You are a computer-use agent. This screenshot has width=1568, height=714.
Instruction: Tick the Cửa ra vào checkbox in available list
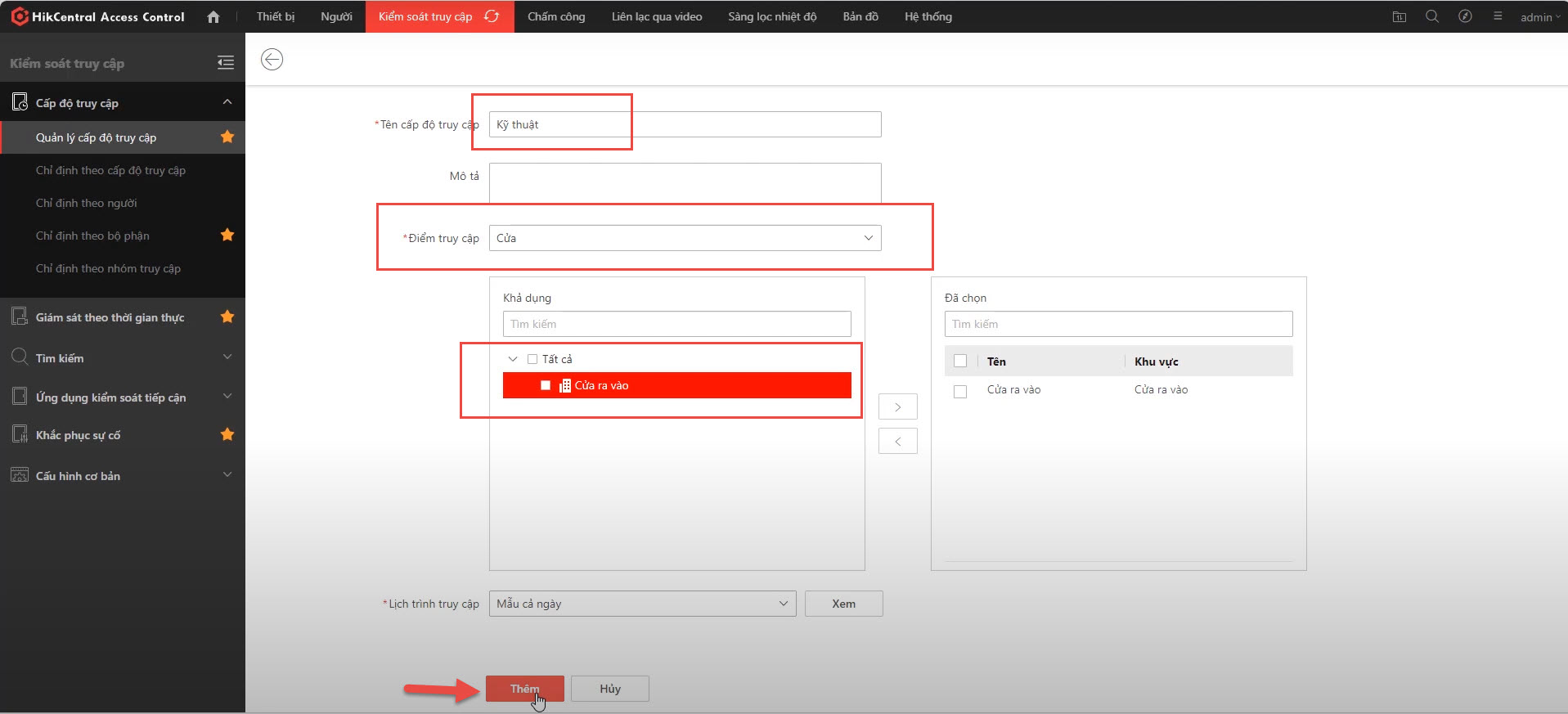coord(546,385)
